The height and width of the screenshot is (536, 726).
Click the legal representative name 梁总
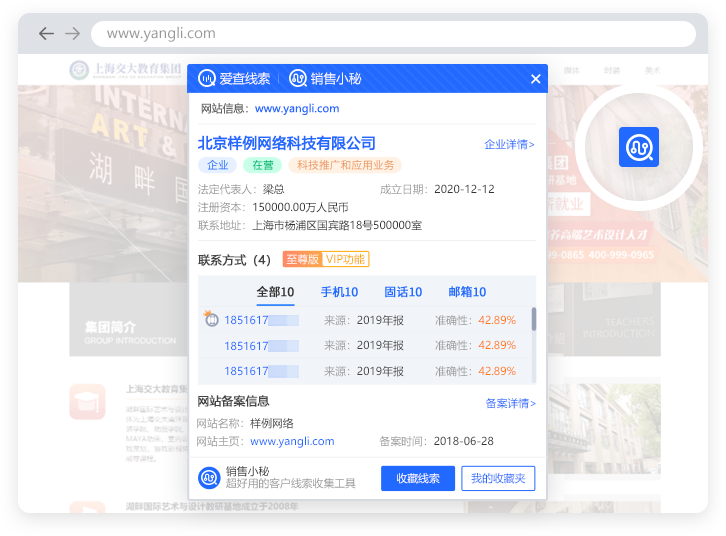pos(274,189)
